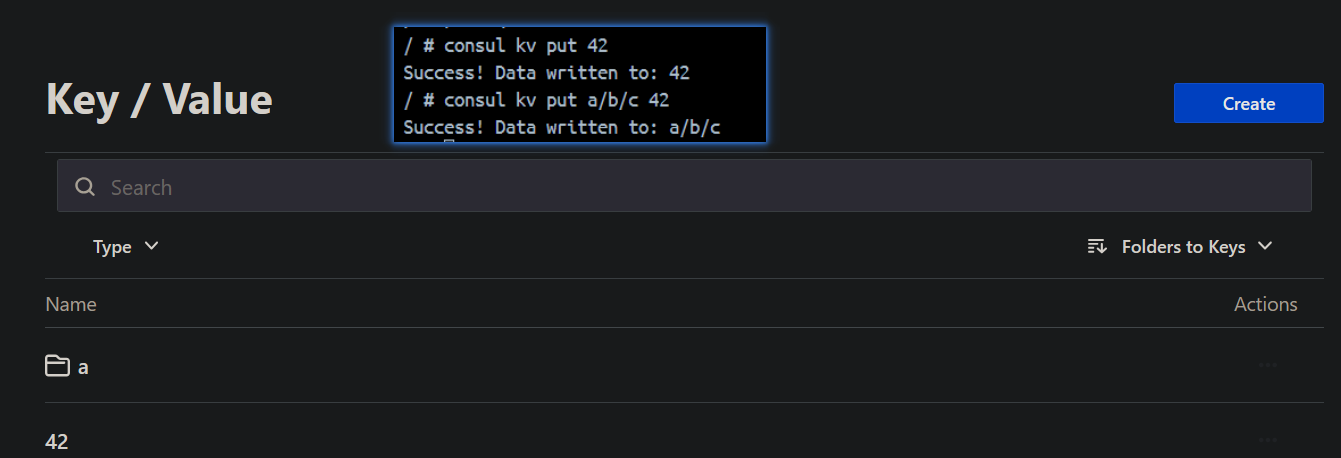Click the magnifying glass search icon

pyautogui.click(x=85, y=187)
